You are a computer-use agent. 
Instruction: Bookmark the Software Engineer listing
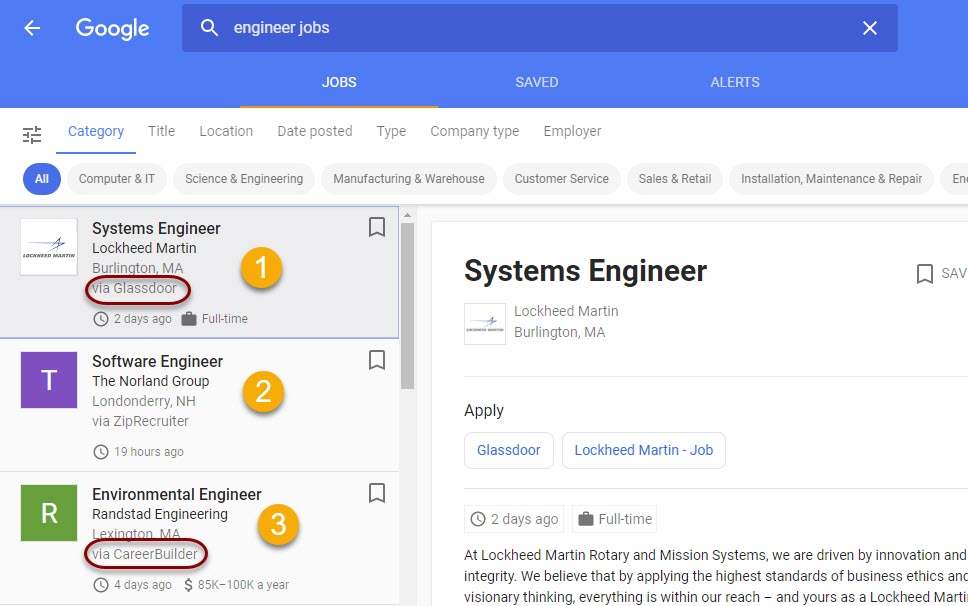[377, 360]
